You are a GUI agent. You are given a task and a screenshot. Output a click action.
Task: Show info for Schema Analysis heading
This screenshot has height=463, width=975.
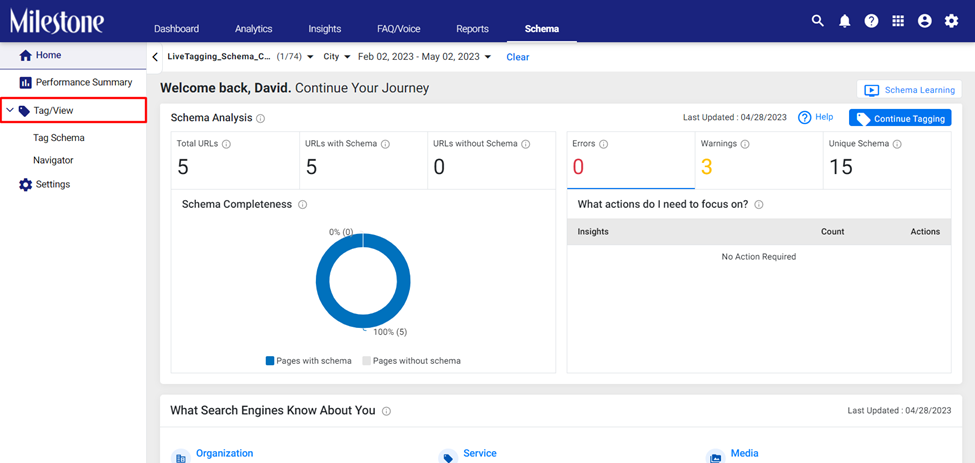click(x=261, y=118)
